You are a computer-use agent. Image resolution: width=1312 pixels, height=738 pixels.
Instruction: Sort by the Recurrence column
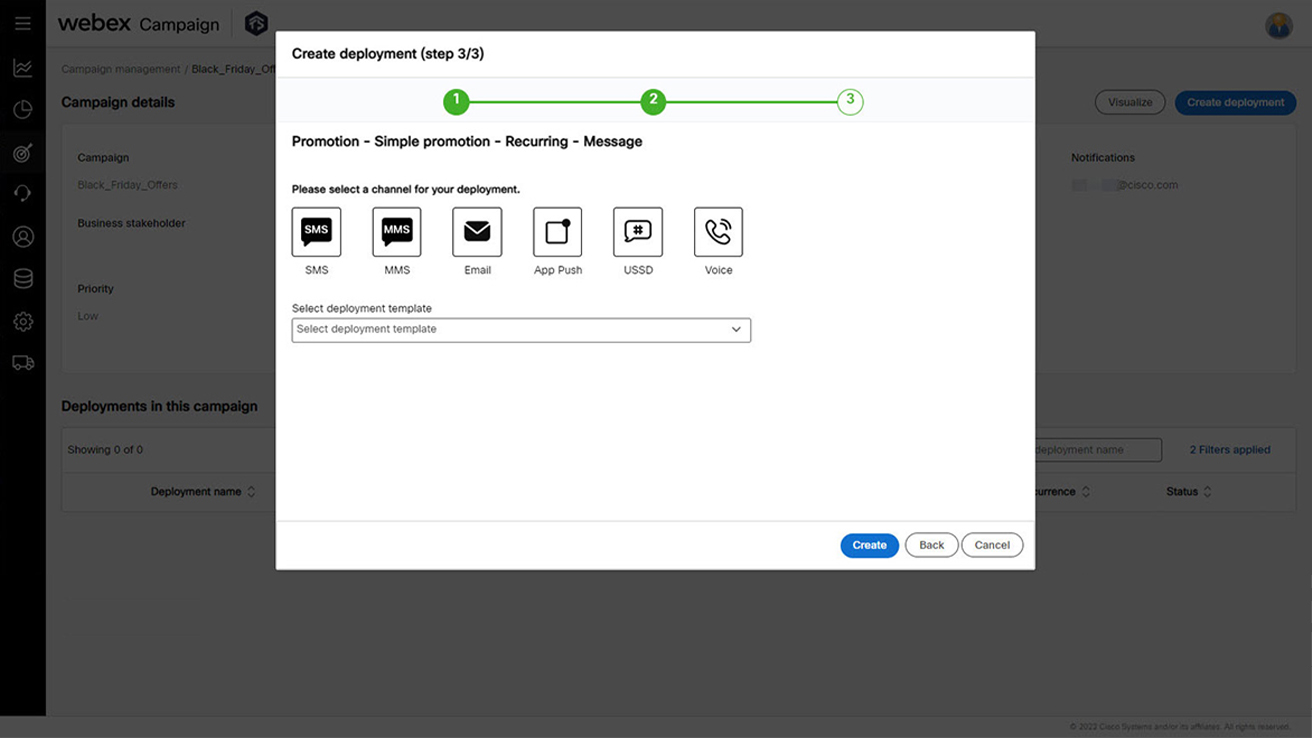[1063, 492]
